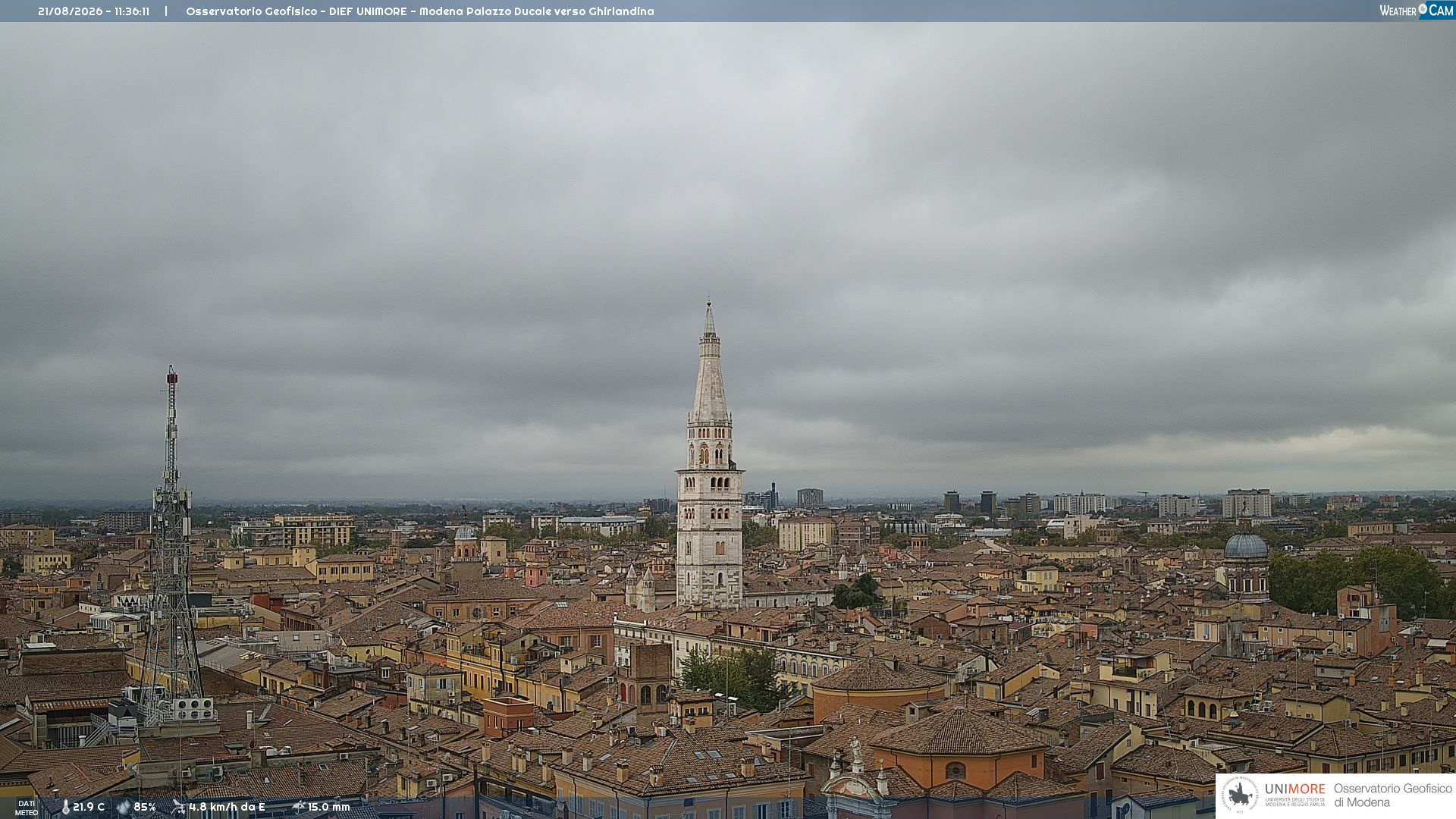Image resolution: width=1456 pixels, height=819 pixels.
Task: Click the rainfall umbrella icon
Action: [x=299, y=807]
